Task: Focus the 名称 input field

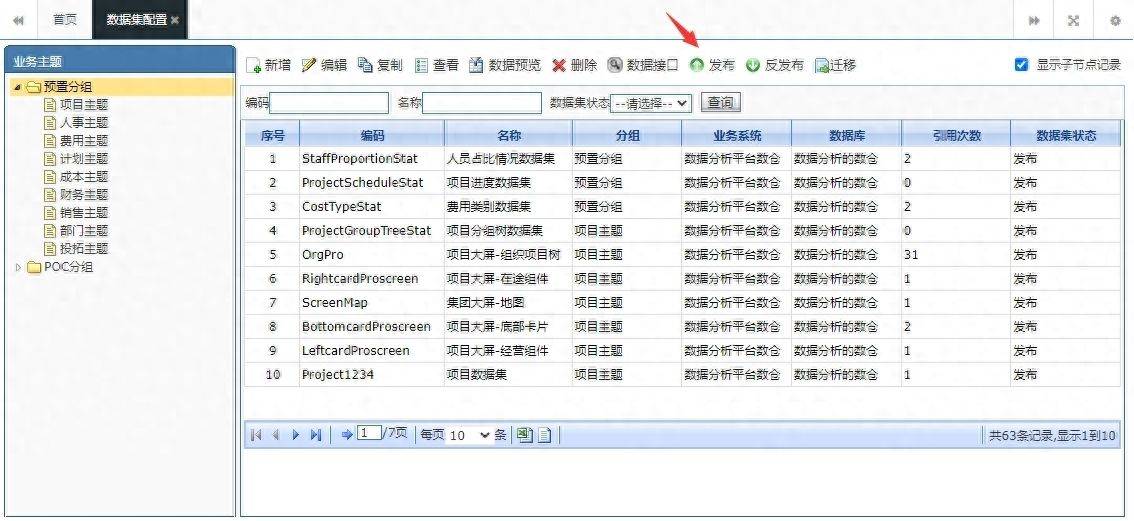Action: (x=482, y=103)
